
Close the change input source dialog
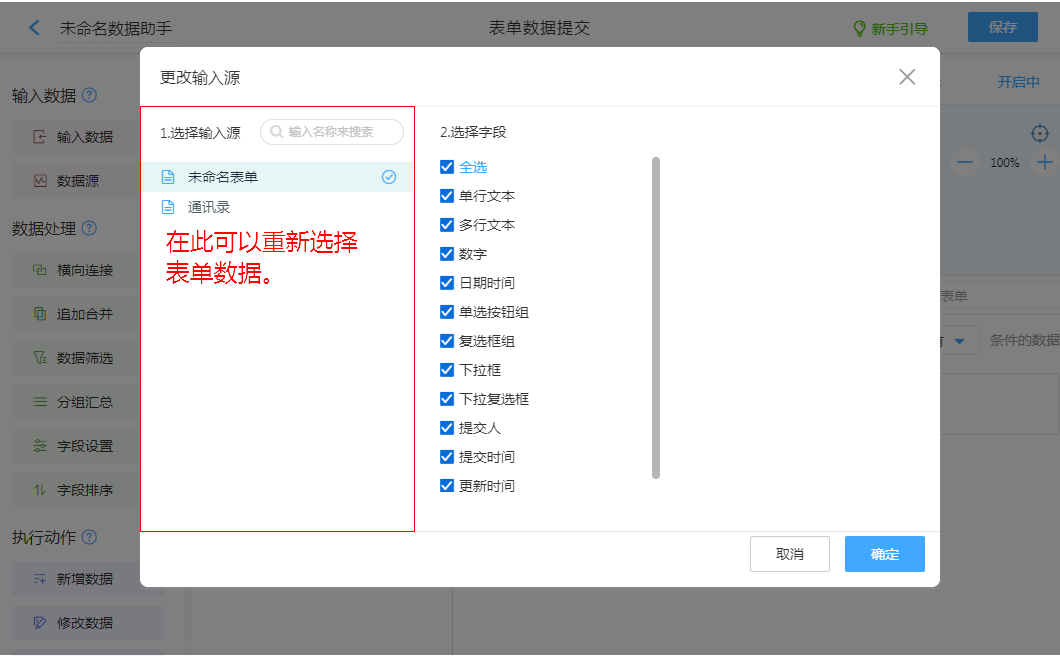click(x=907, y=77)
